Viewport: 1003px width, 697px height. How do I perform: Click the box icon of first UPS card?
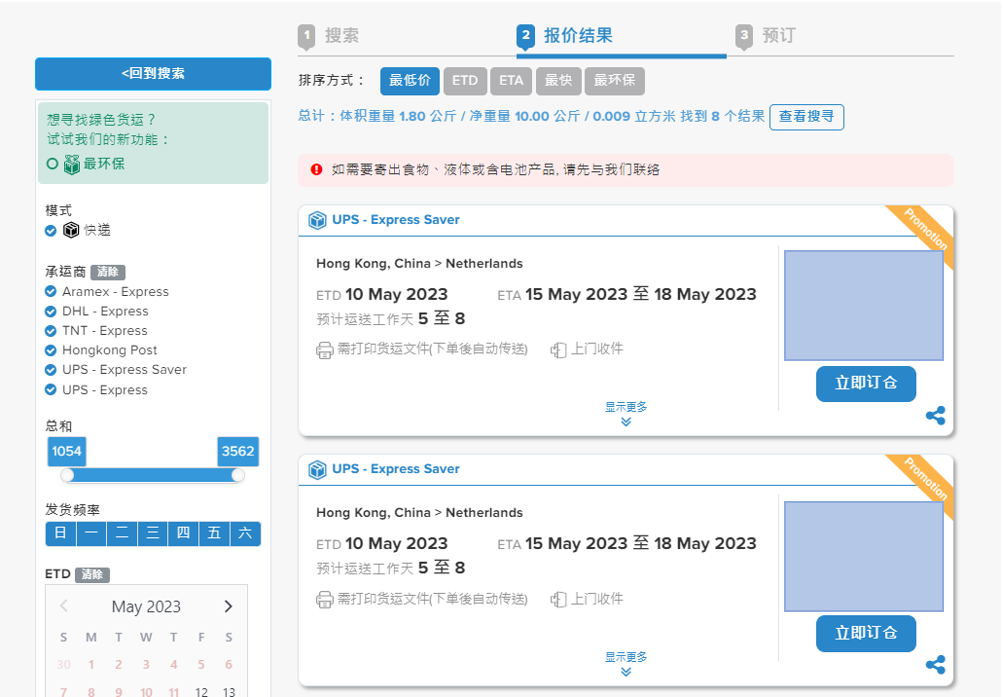317,220
